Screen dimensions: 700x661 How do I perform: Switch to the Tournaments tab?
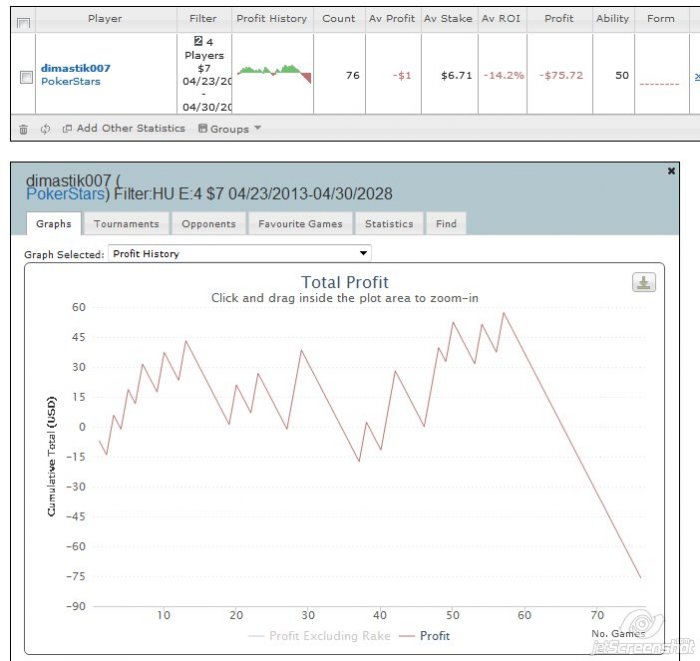click(126, 224)
